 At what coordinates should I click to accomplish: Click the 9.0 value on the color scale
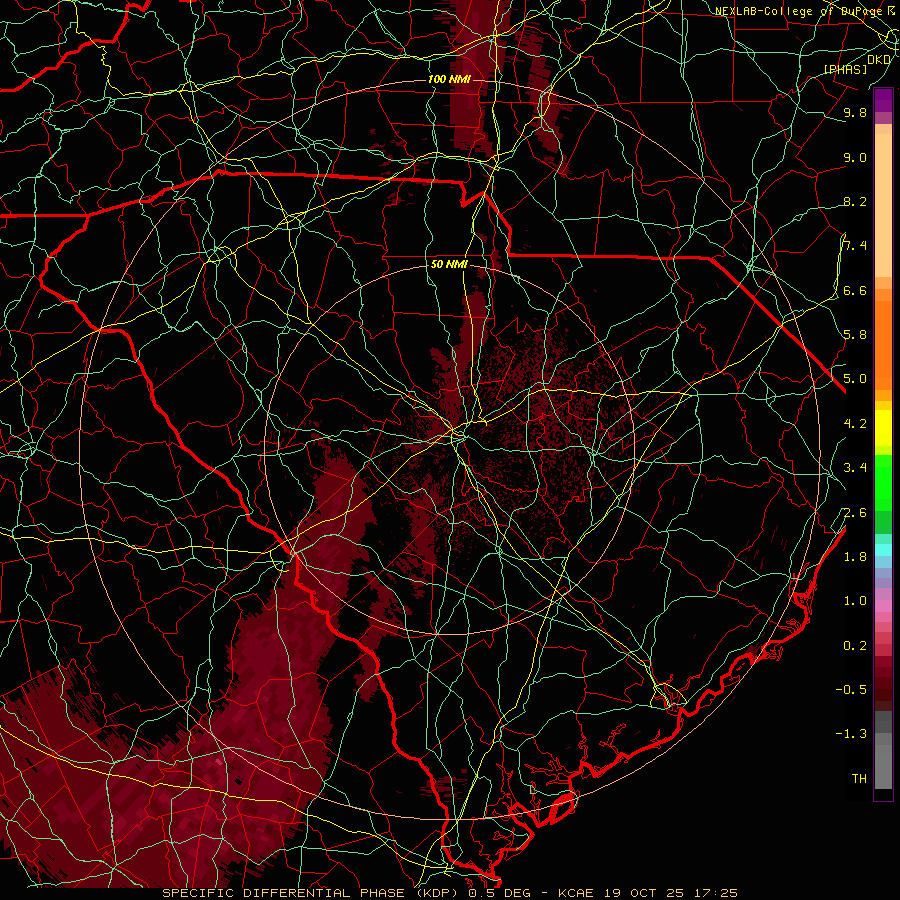855,158
